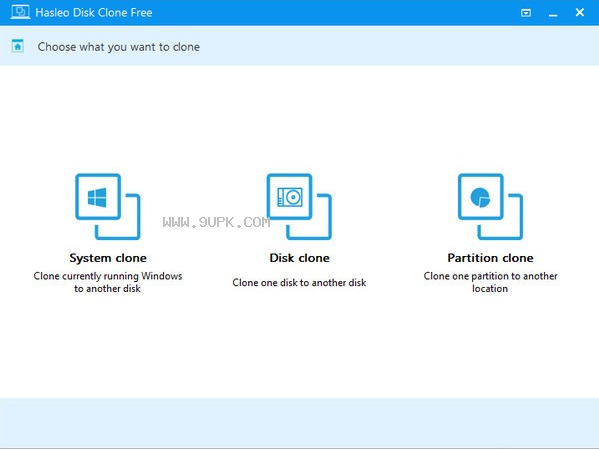Go to the home screen icon
The height and width of the screenshot is (449, 599).
[x=18, y=46]
